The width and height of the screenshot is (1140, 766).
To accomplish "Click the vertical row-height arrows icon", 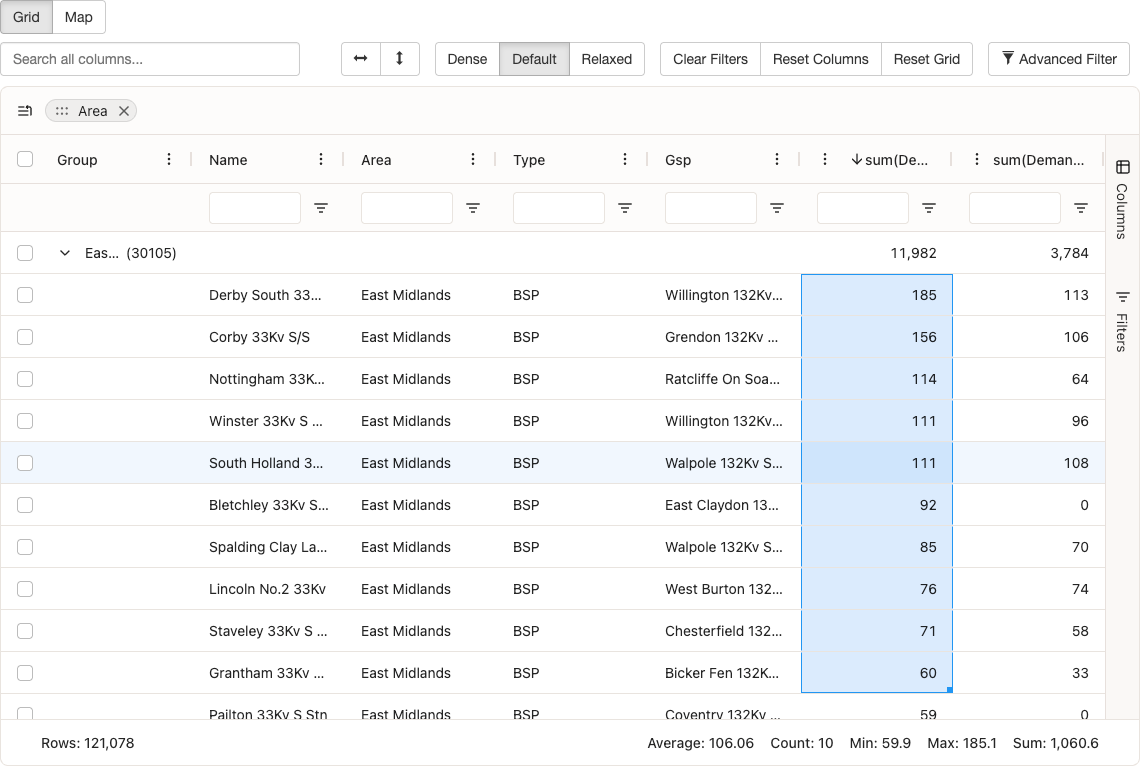I will (x=400, y=59).
